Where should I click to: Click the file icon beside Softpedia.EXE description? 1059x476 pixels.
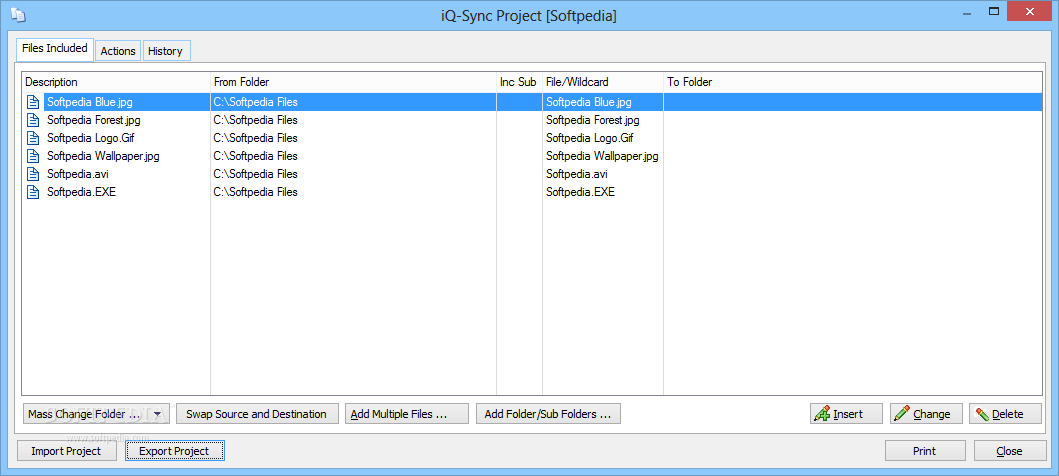33,192
